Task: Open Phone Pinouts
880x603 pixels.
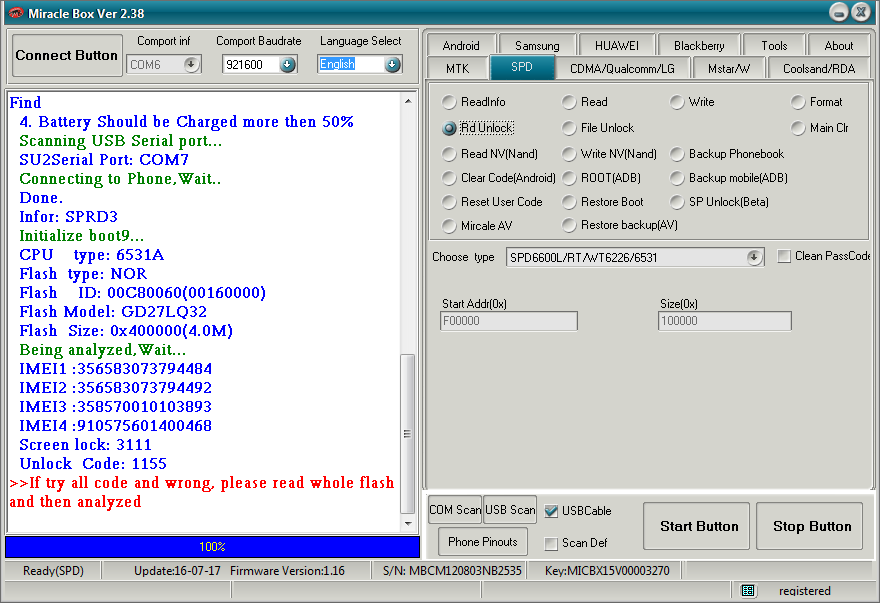Action: (483, 542)
